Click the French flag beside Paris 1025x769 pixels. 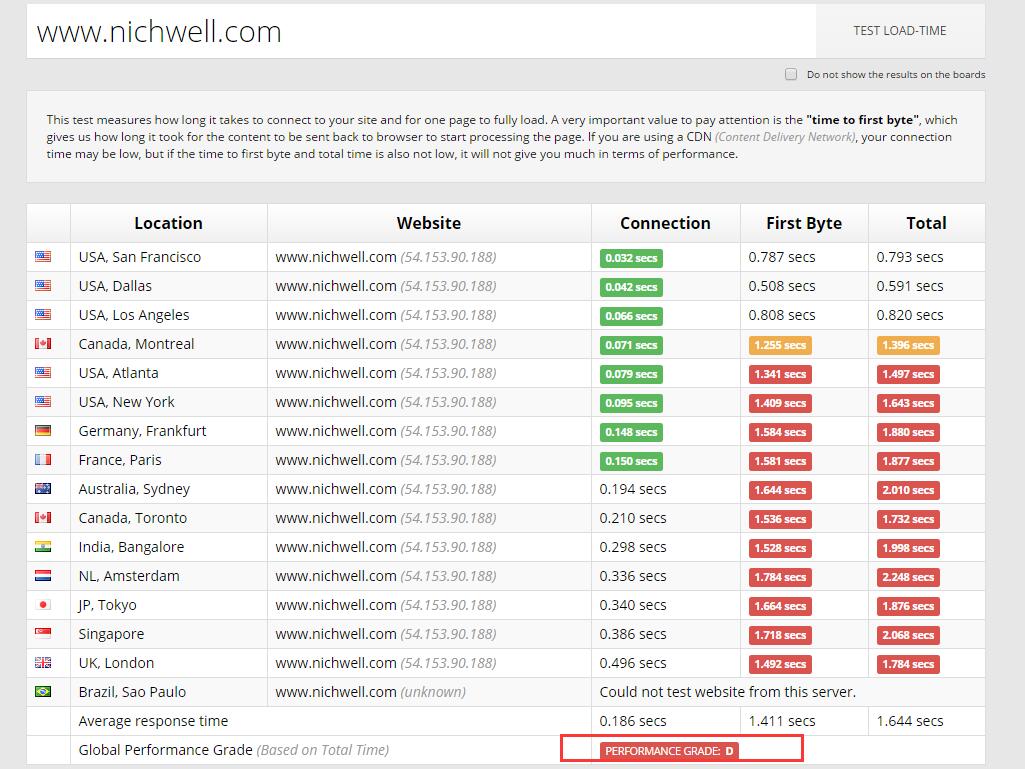43,459
